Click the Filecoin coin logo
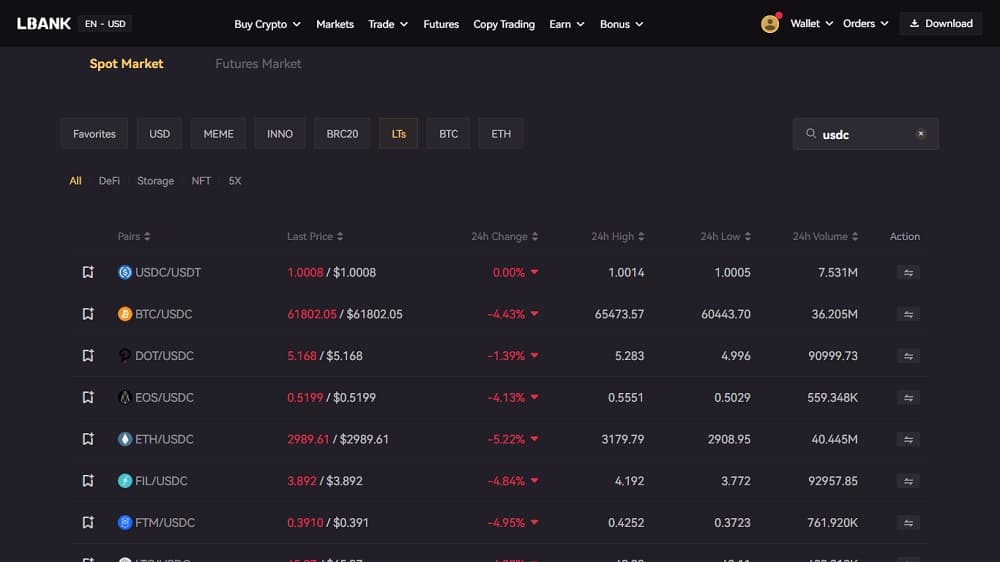Viewport: 1000px width, 562px height. tap(125, 480)
